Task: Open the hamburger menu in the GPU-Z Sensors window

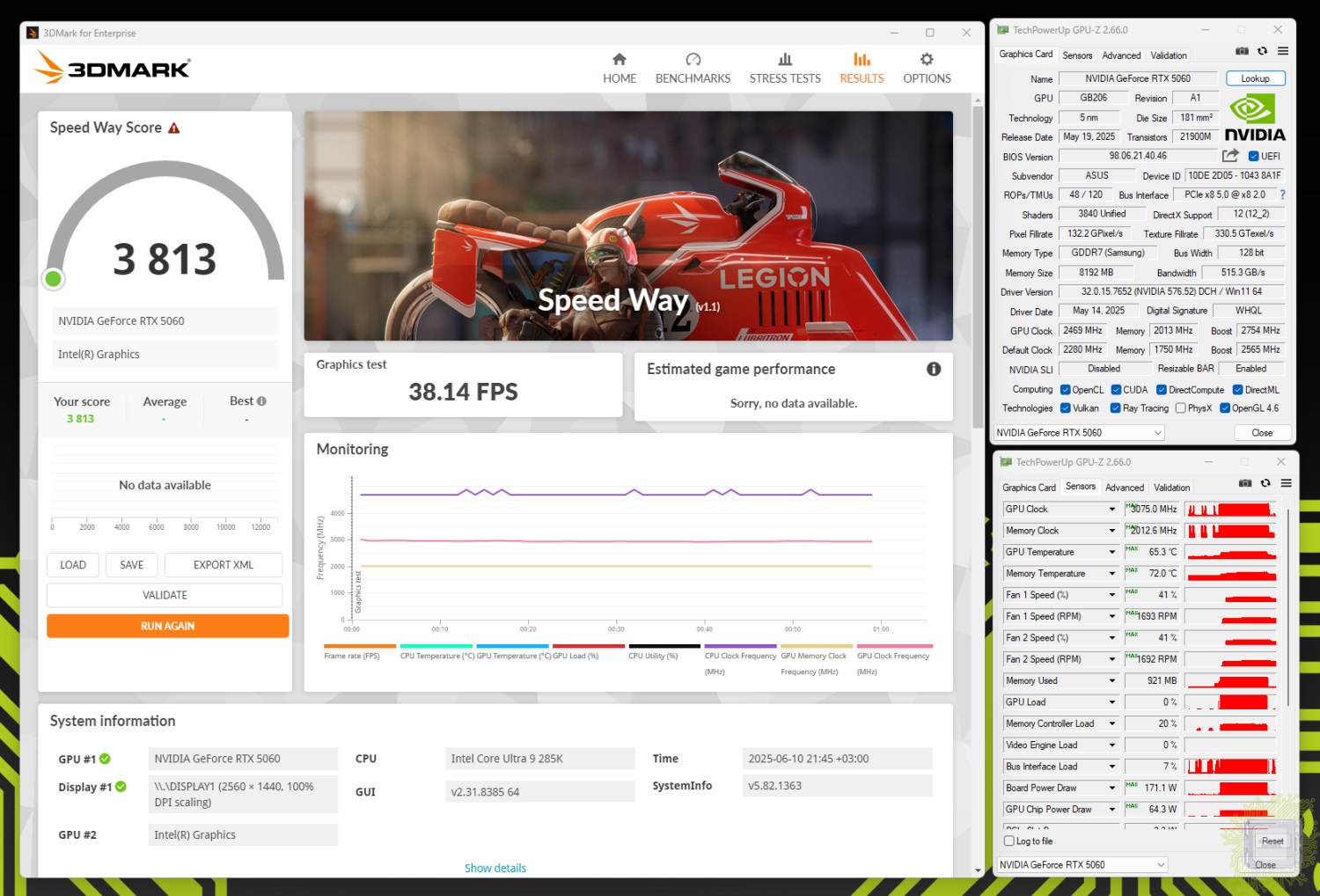Action: pyautogui.click(x=1287, y=483)
